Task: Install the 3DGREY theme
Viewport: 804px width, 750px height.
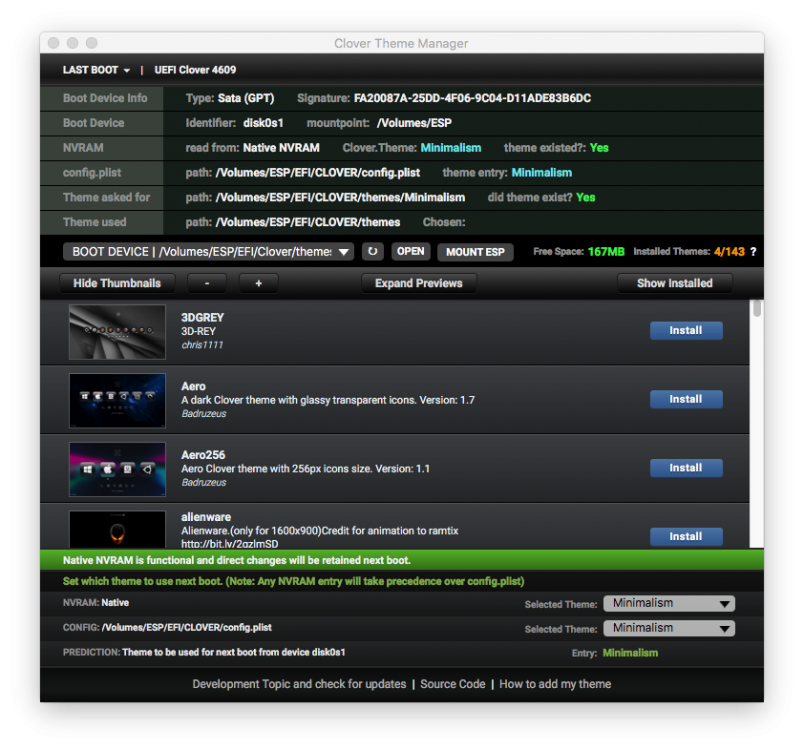Action: click(686, 331)
